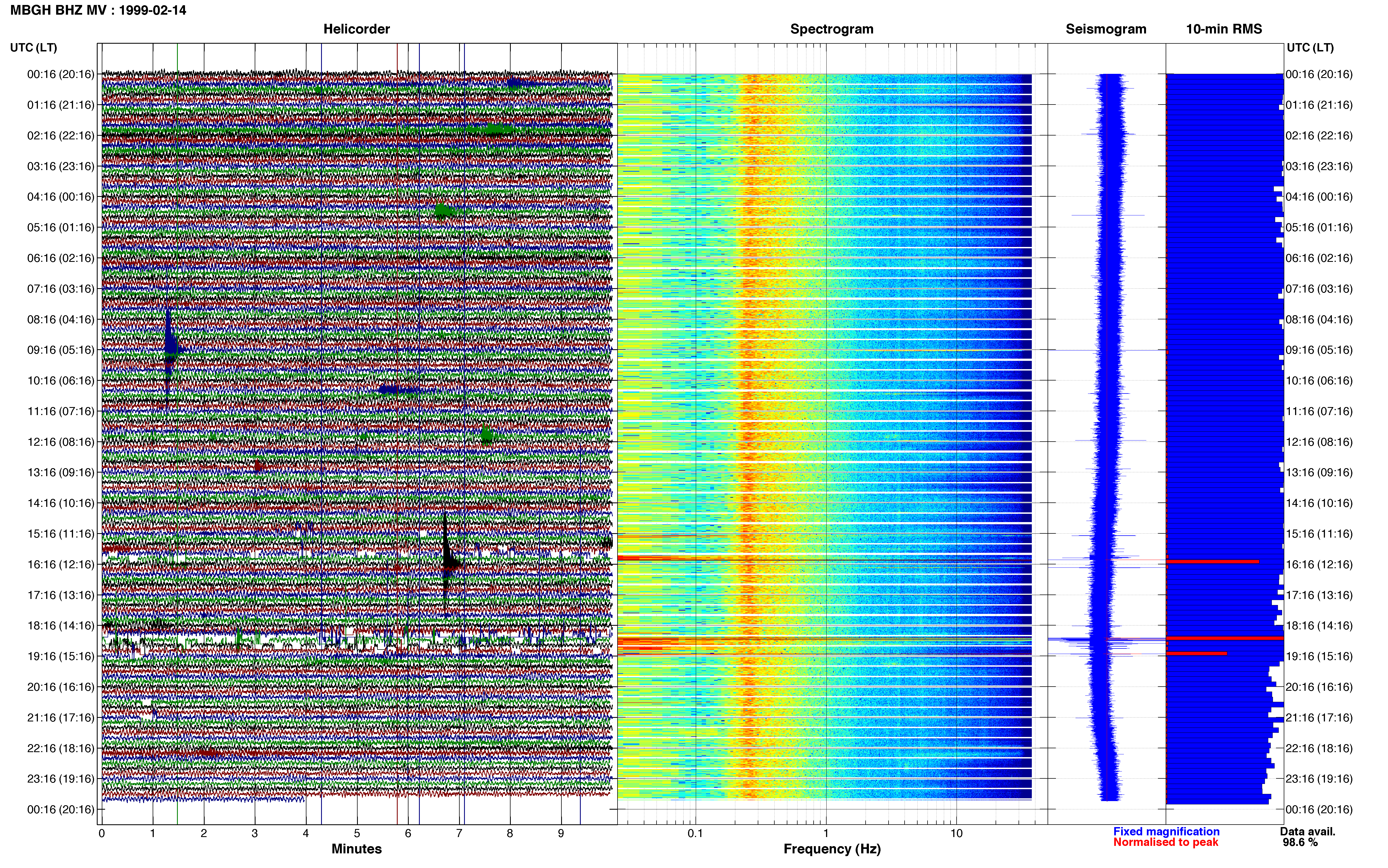Click the 'Data avail.' label

point(1308,831)
